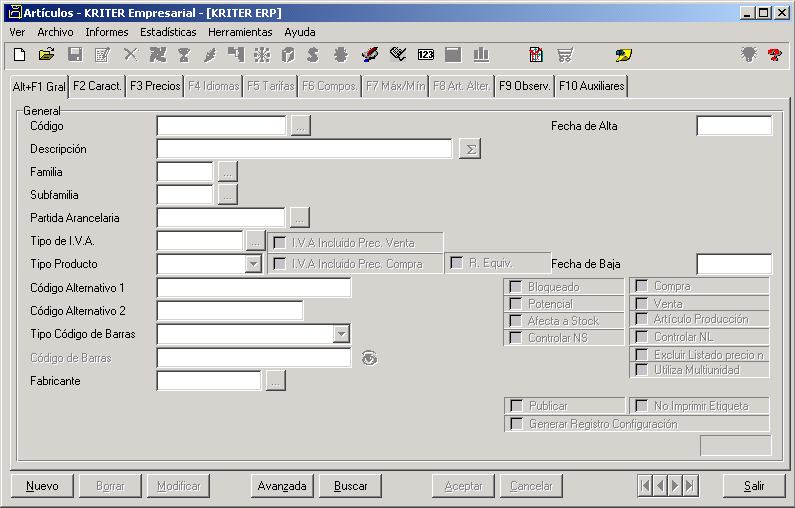
Task: Open the Archivo menu
Action: pos(55,32)
